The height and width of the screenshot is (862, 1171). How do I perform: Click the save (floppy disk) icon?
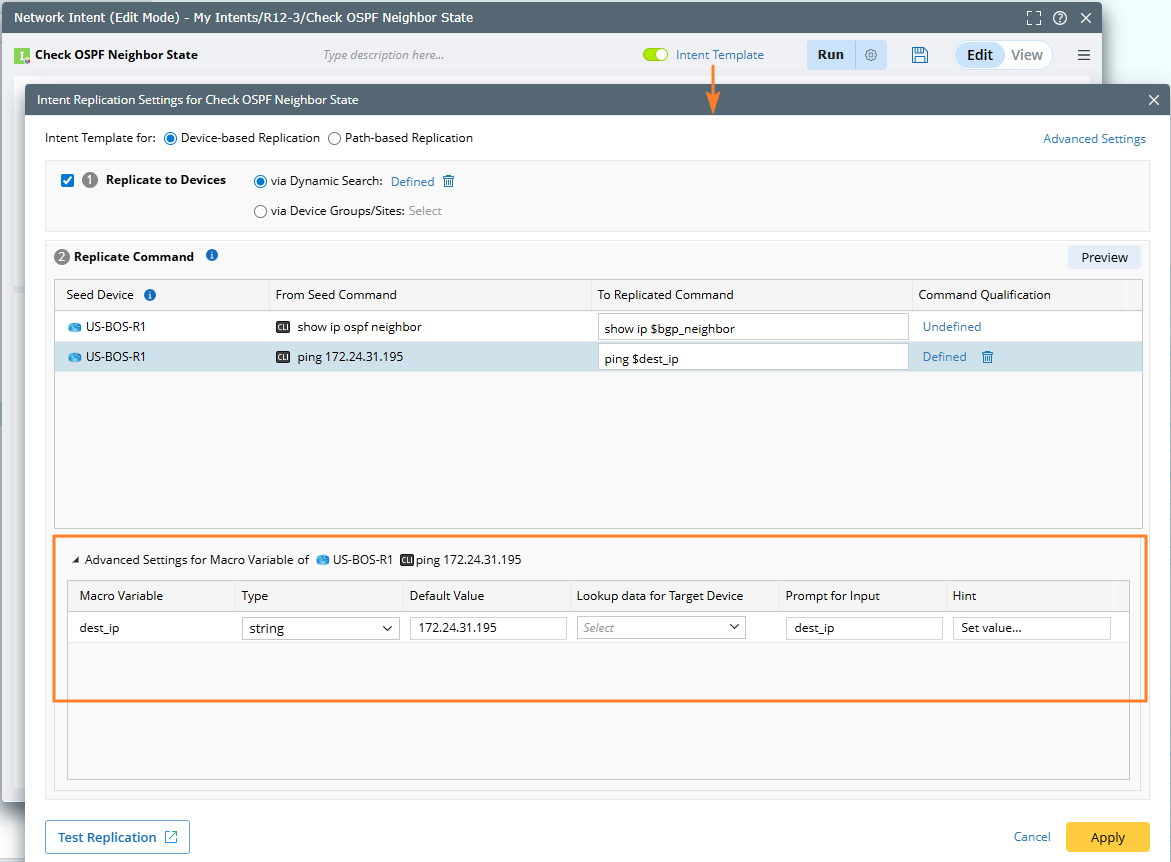[x=921, y=55]
